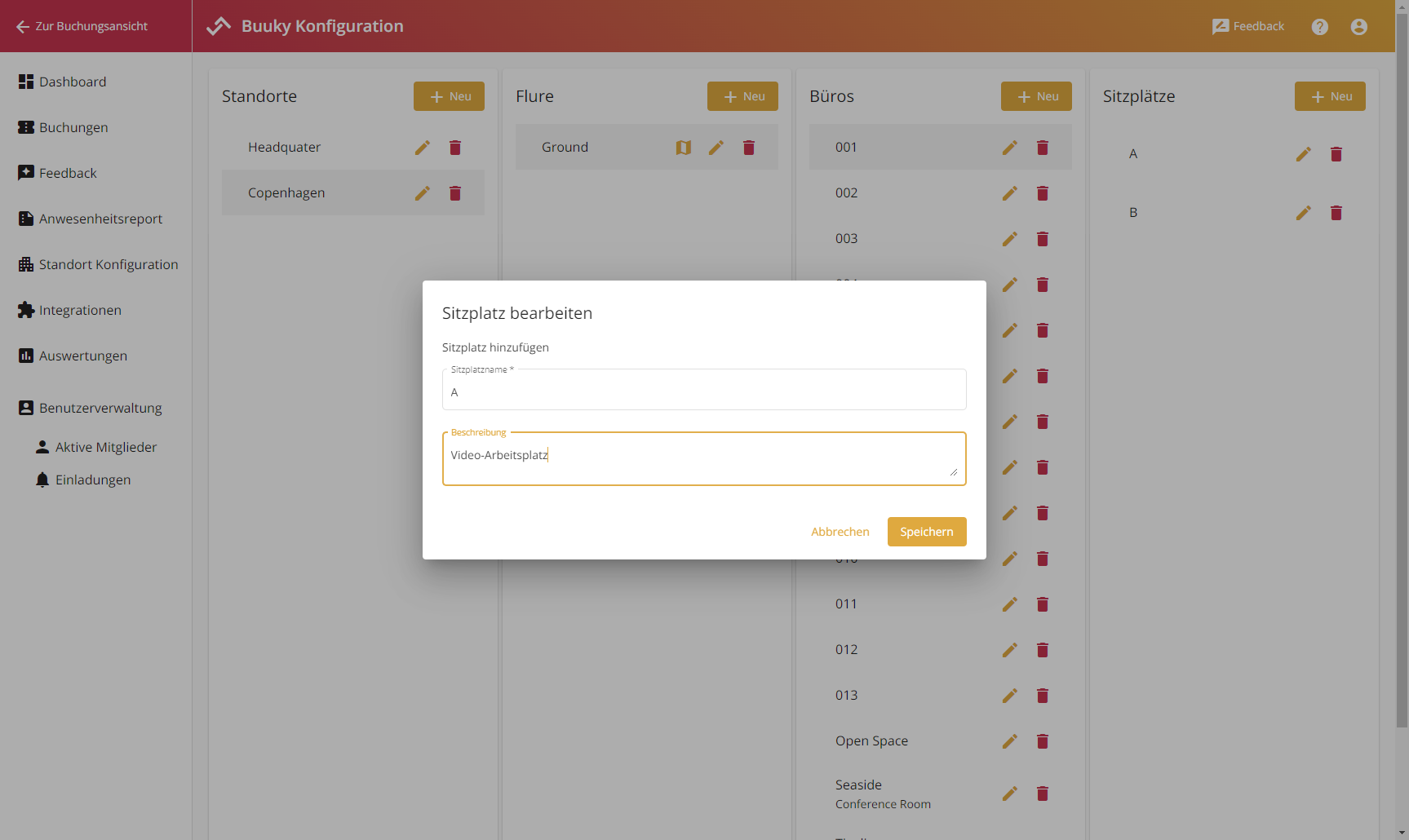This screenshot has height=840, width=1409.
Task: Delete the Ground floor
Action: 749,148
